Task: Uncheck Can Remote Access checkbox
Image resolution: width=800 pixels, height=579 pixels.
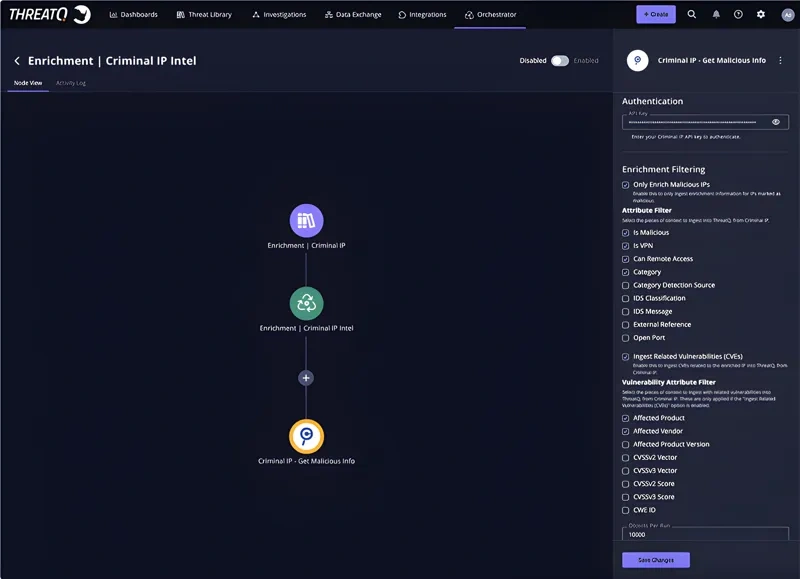Action: click(x=625, y=259)
